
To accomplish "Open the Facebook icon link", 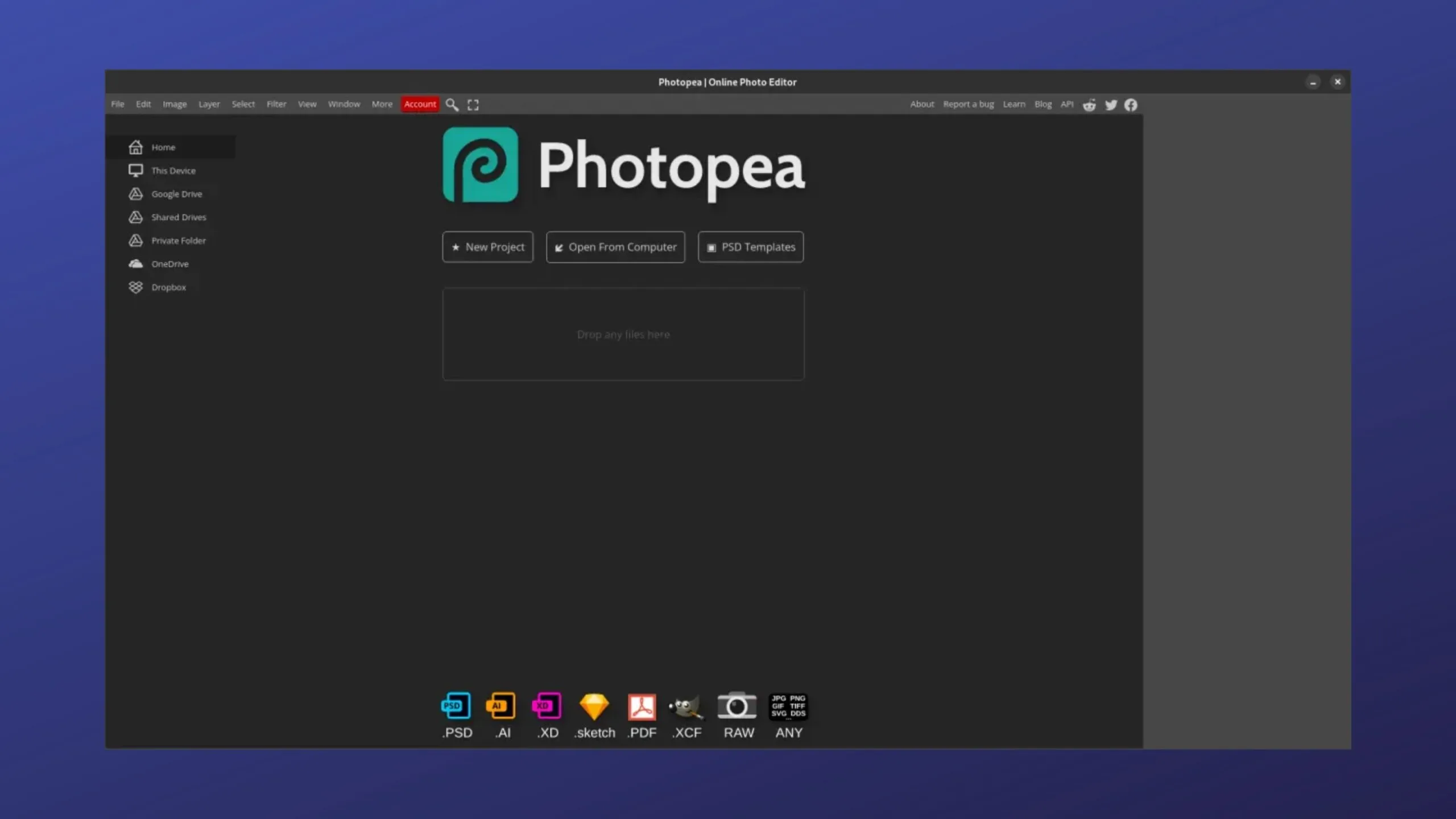I will tap(1131, 105).
